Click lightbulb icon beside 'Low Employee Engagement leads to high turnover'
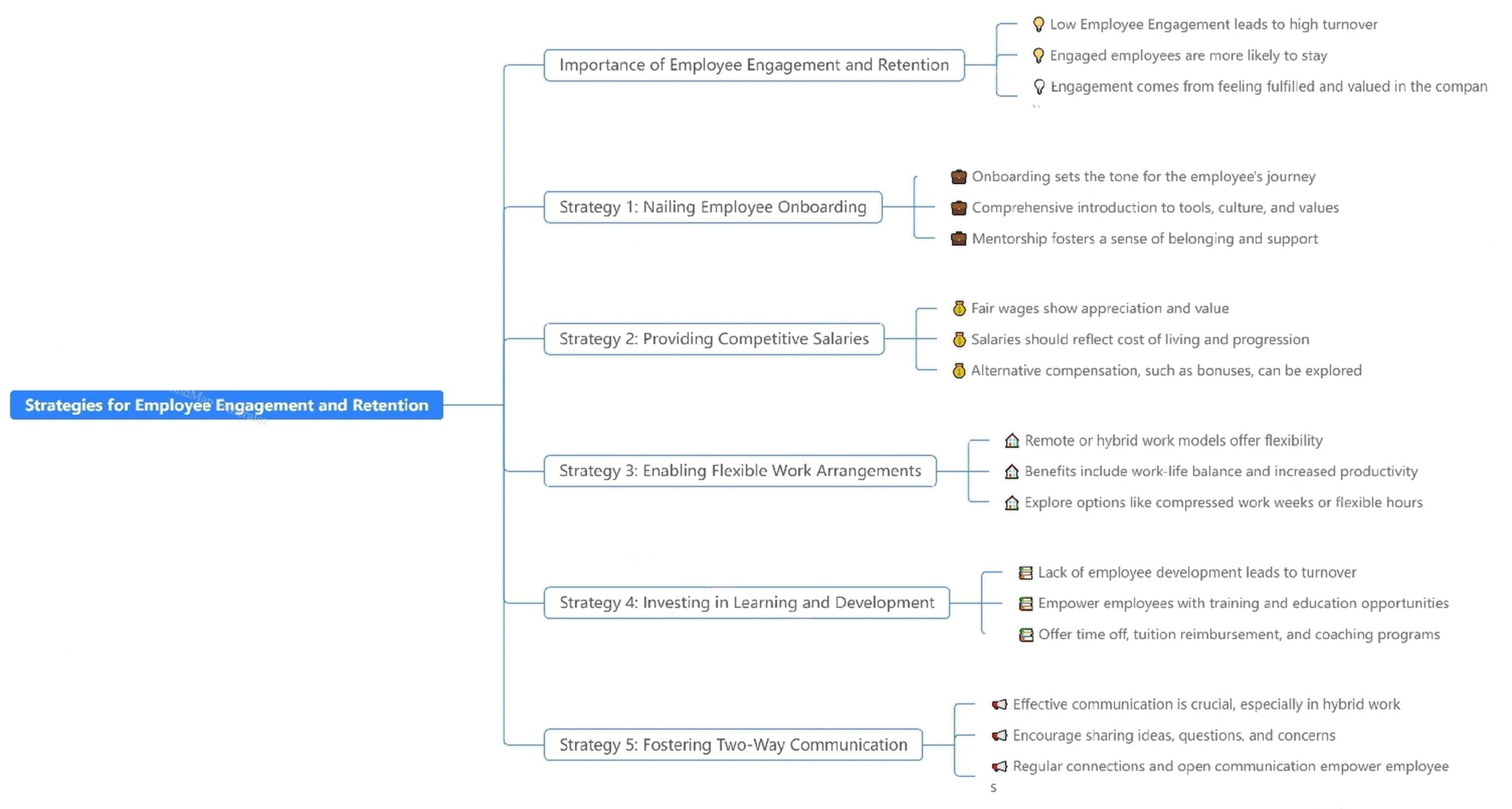The width and height of the screenshot is (1512, 809). [x=1038, y=24]
